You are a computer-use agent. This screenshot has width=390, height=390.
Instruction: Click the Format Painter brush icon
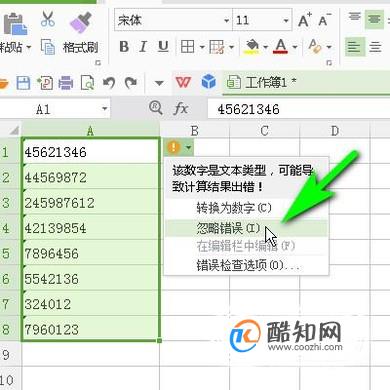tap(81, 23)
